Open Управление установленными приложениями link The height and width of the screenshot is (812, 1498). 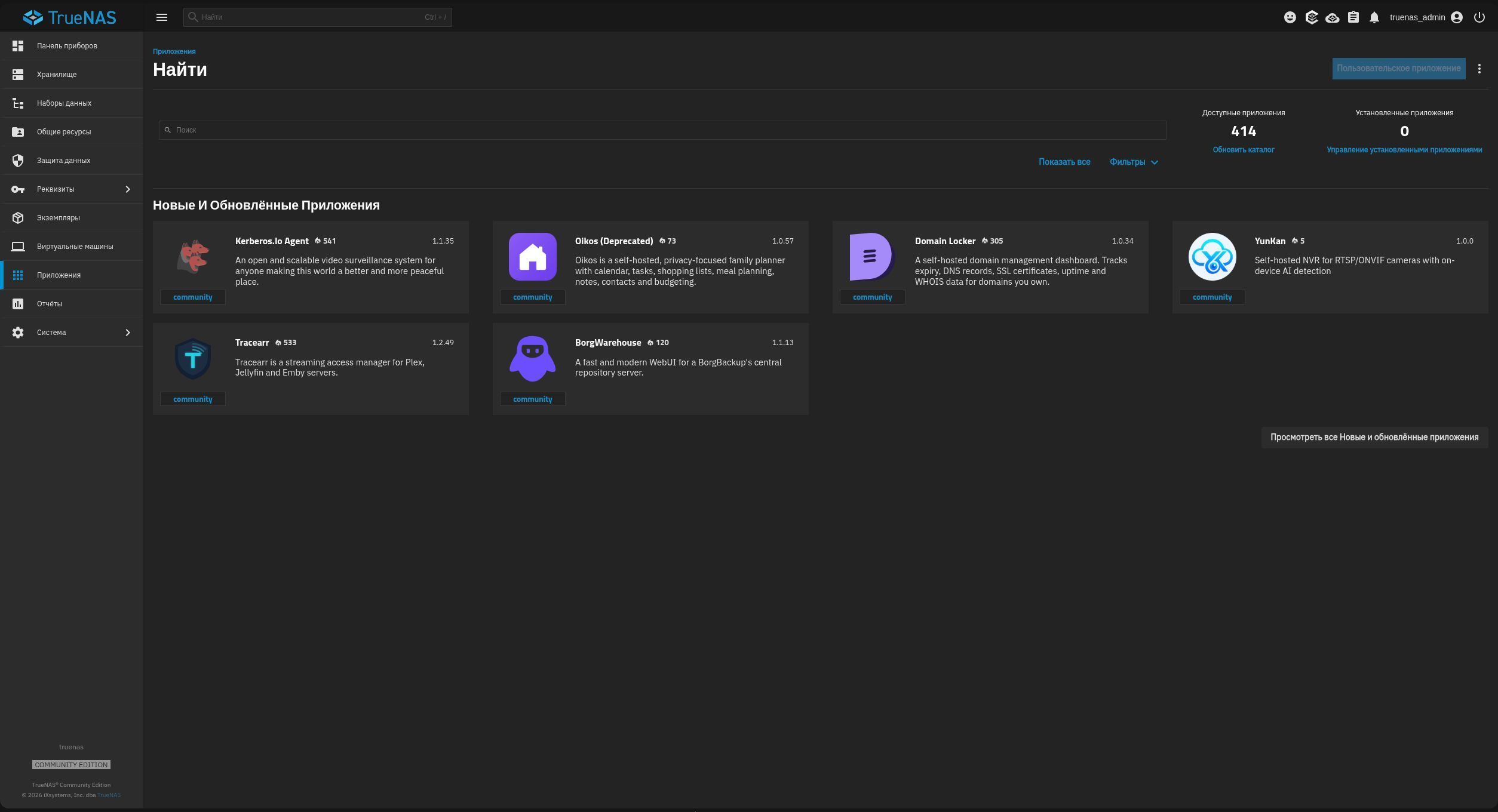pos(1404,150)
